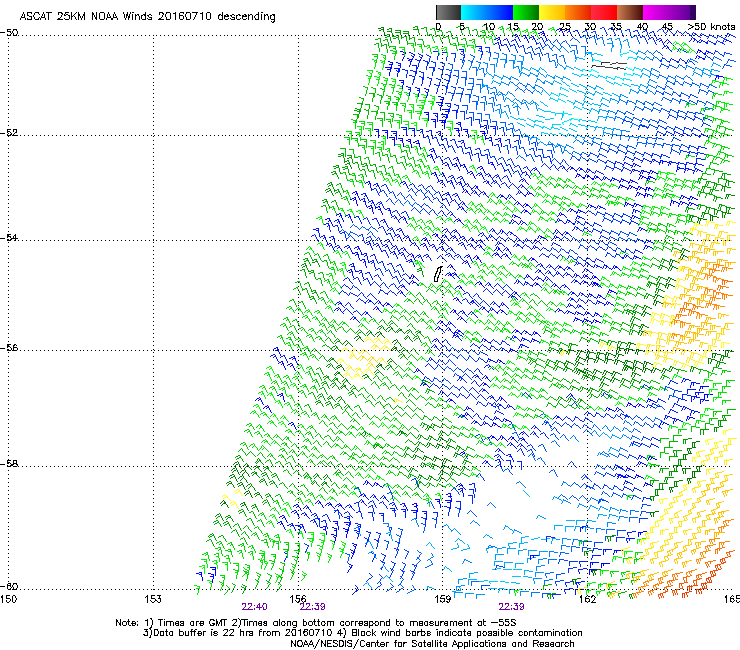This screenshot has height=650, width=740.
Task: Click the "NOAA/NESDIS/Center for Satellite Applications and Research" credit
Action: [x=432, y=643]
